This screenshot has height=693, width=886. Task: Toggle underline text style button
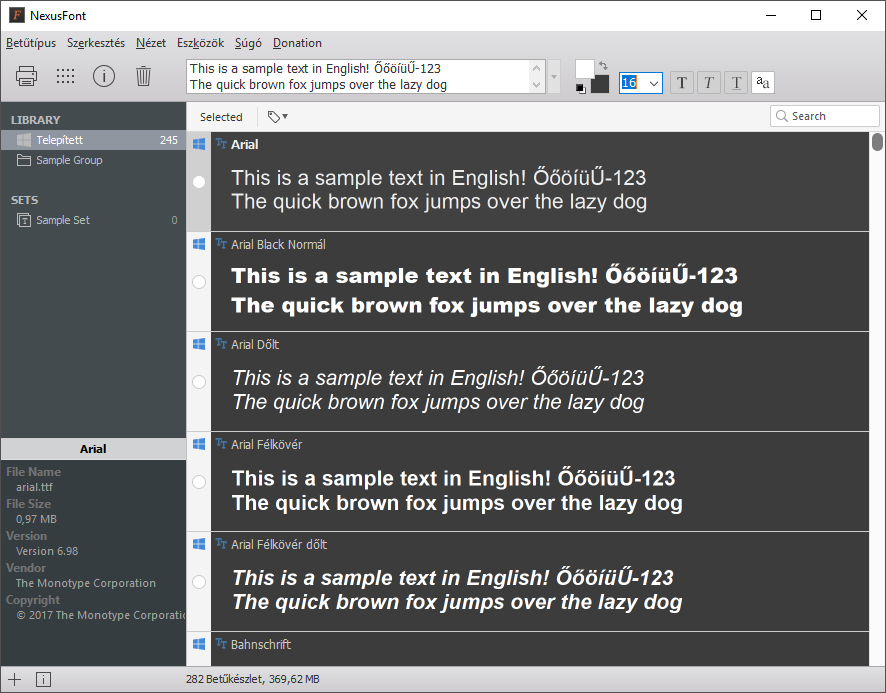pyautogui.click(x=736, y=83)
